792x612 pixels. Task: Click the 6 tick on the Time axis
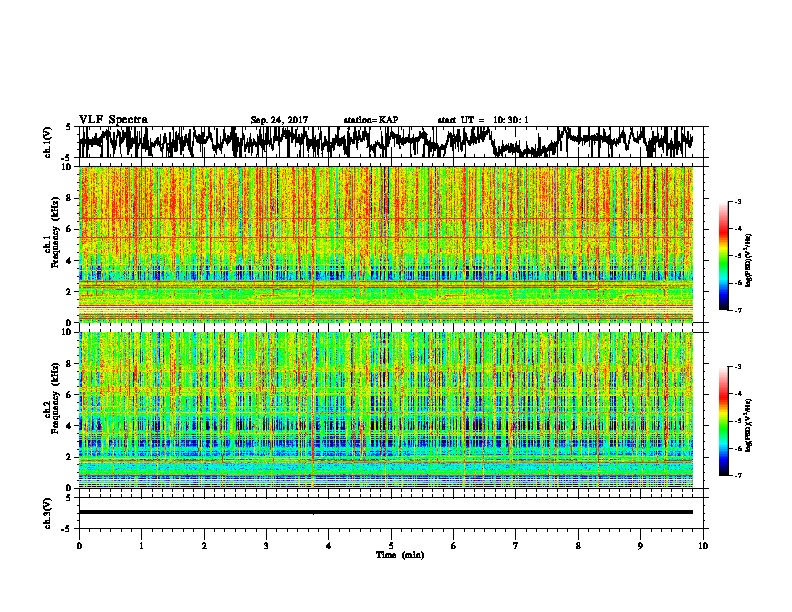(454, 546)
